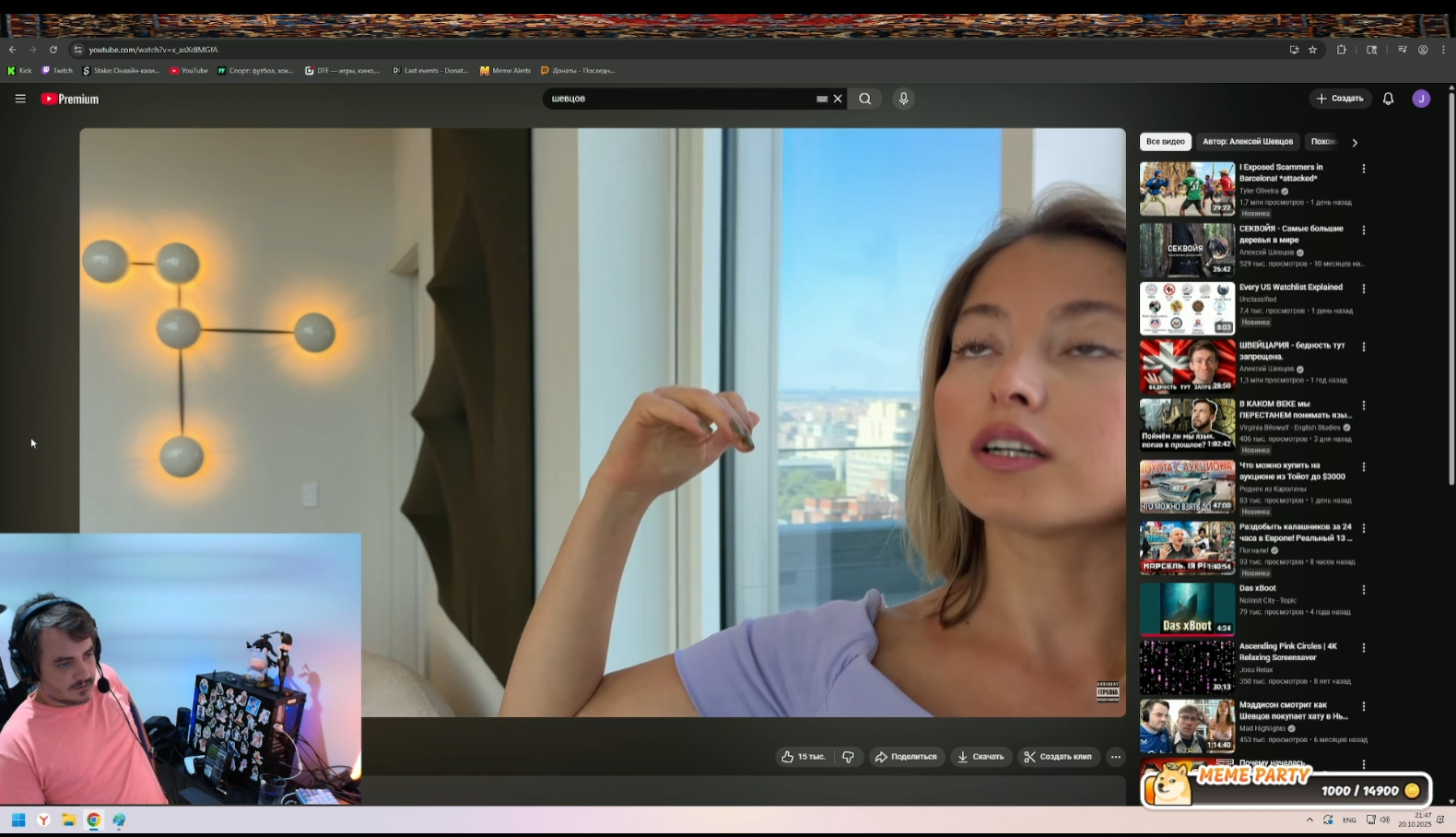
Task: Switch to Chrome in the taskbar
Action: (x=93, y=819)
